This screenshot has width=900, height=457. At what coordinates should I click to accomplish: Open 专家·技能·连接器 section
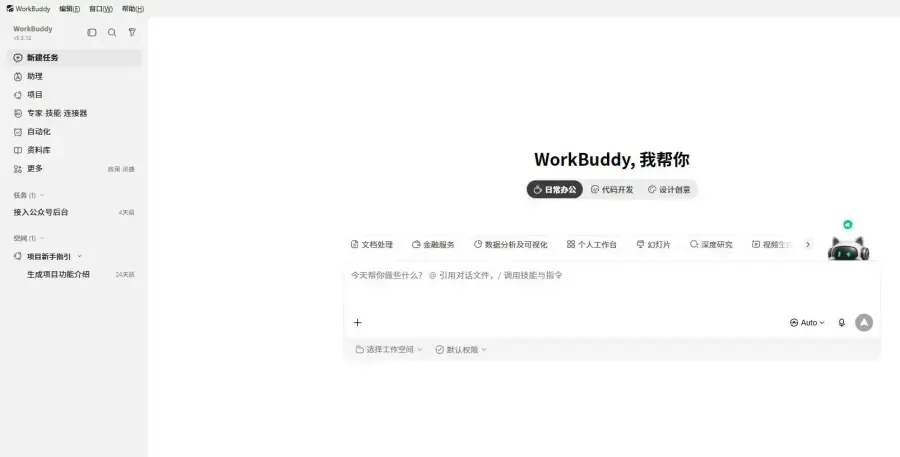pos(74,113)
